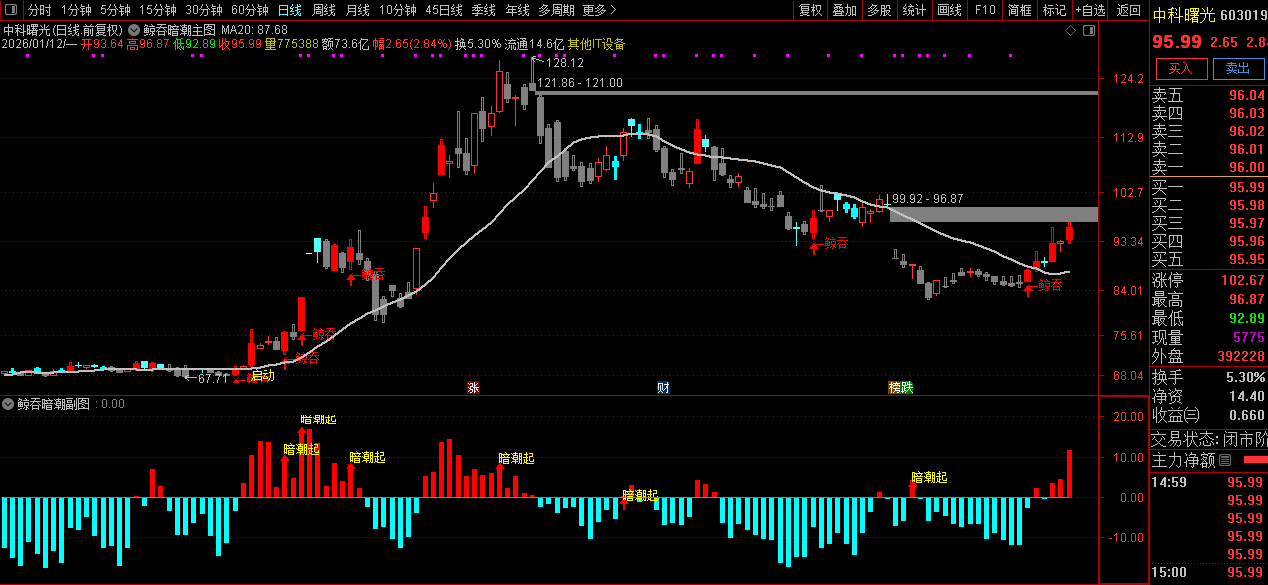Click the 复权 adjustment button
The image size is (1268, 585).
(x=811, y=10)
